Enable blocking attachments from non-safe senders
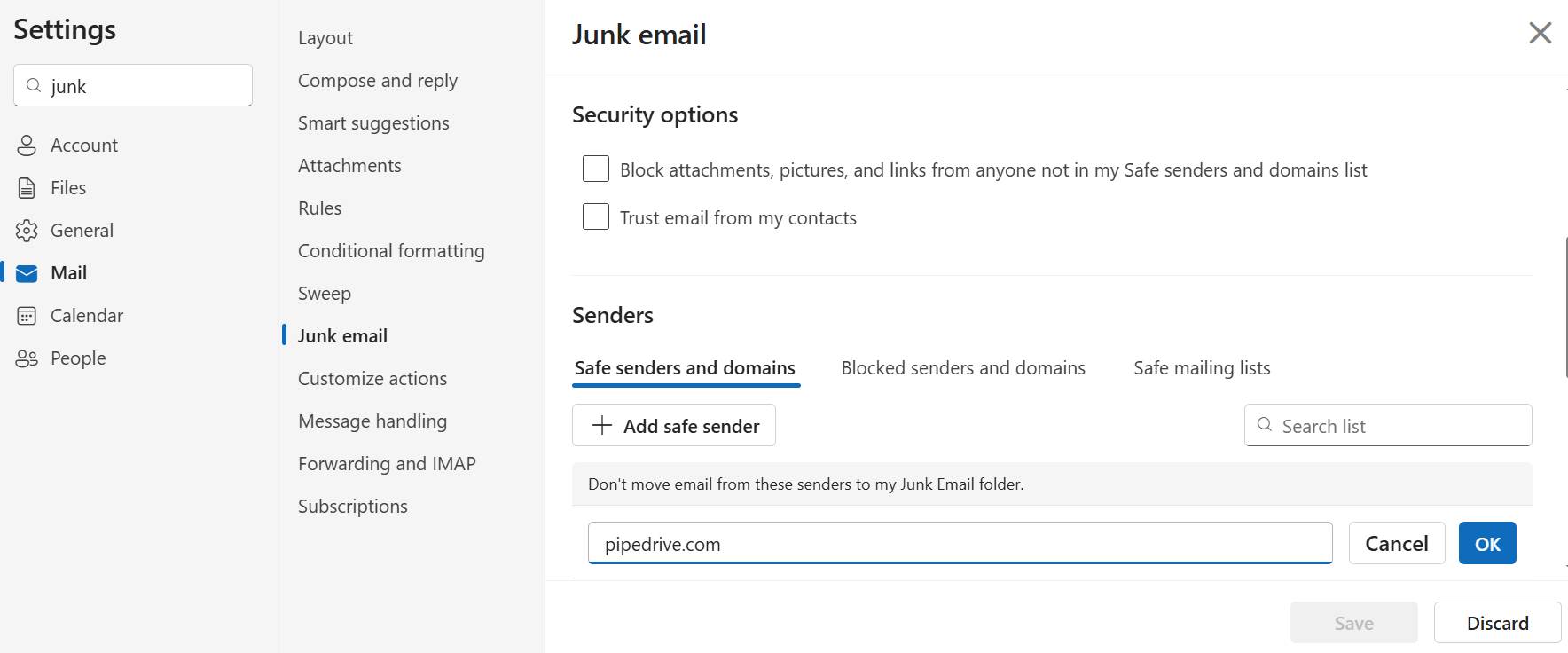1568x653 pixels. click(x=595, y=169)
